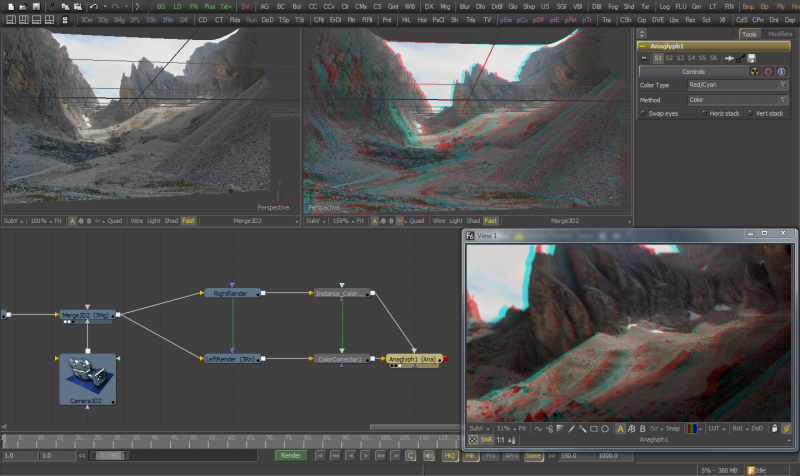Select the Merge3D2 node in flow
The height and width of the screenshot is (476, 800).
click(87, 315)
